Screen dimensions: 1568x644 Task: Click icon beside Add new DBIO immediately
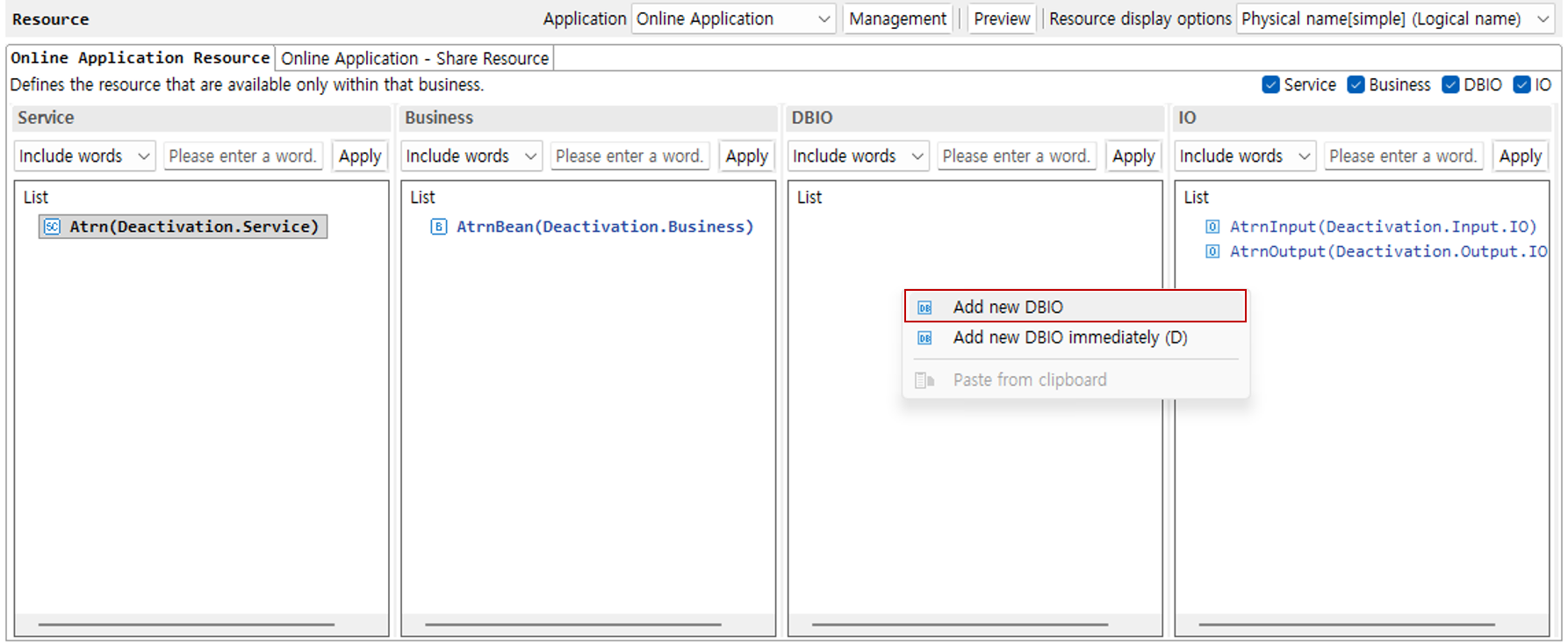(x=924, y=338)
